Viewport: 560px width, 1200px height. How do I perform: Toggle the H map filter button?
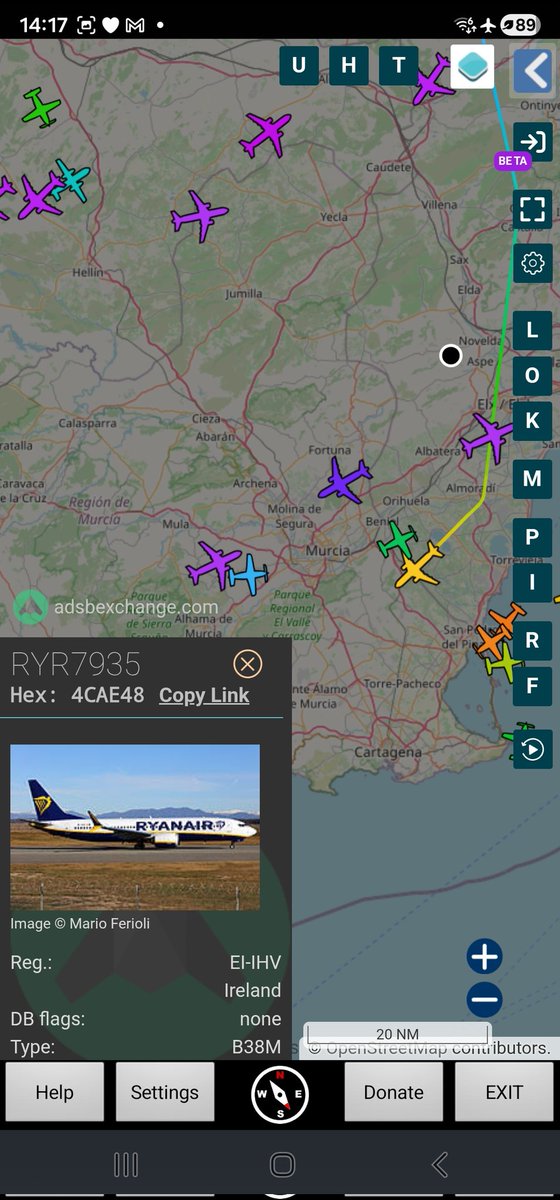[x=349, y=66]
